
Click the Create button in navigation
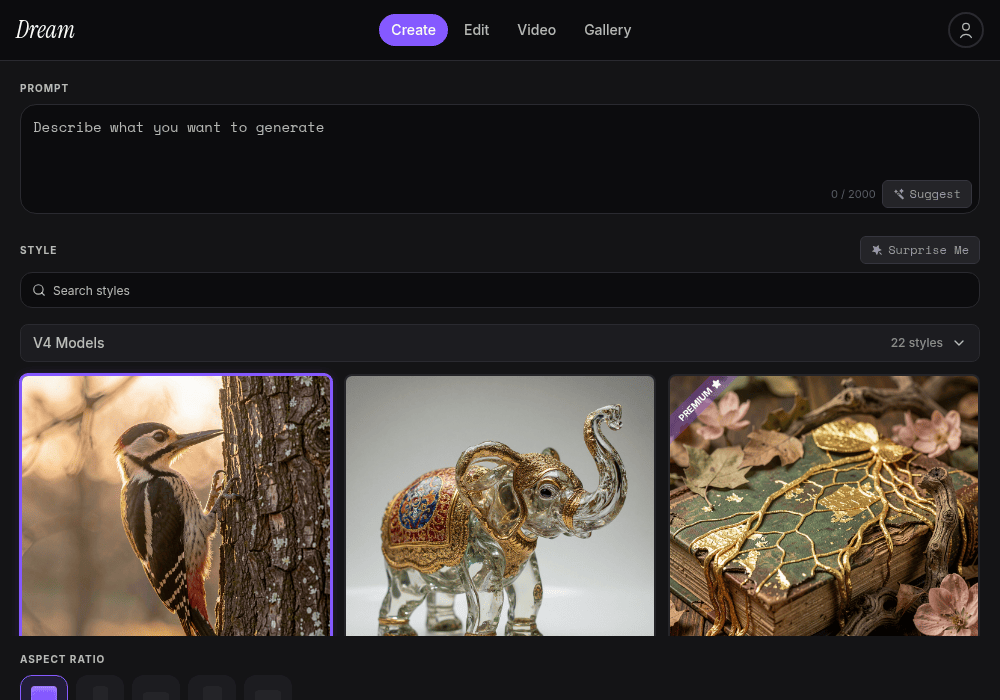(413, 30)
